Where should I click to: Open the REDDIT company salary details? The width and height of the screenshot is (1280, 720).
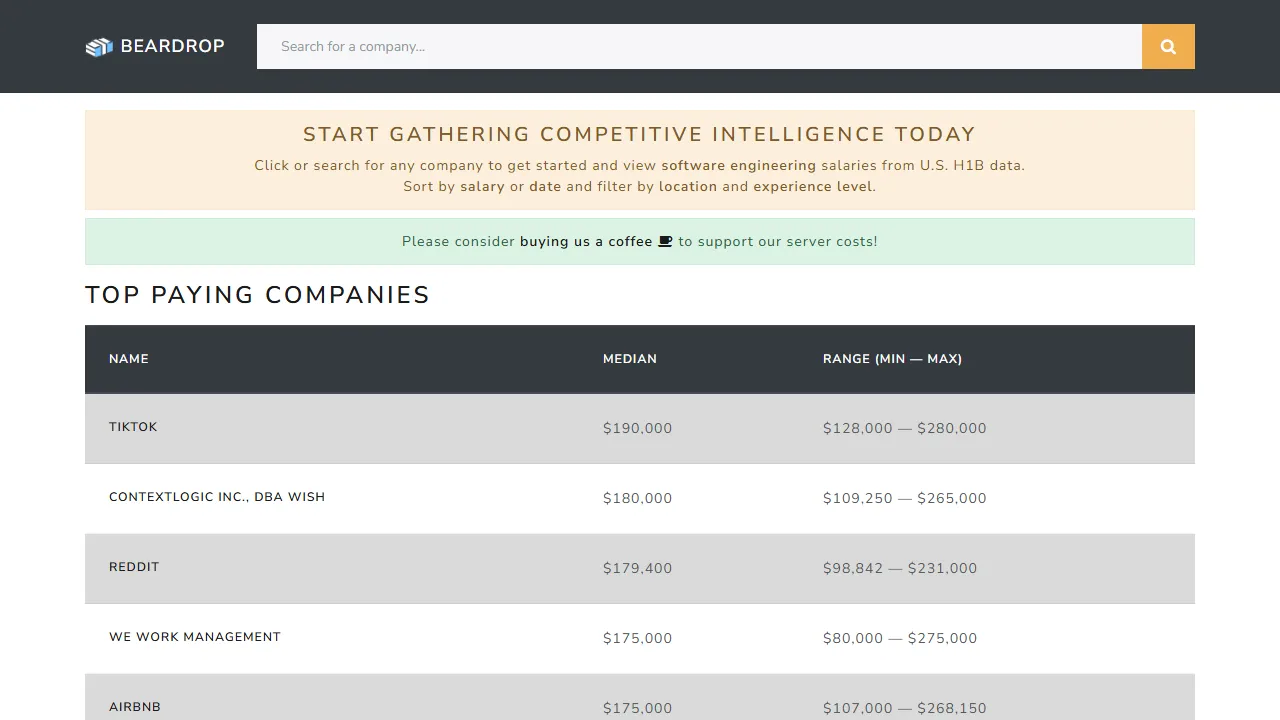click(134, 567)
